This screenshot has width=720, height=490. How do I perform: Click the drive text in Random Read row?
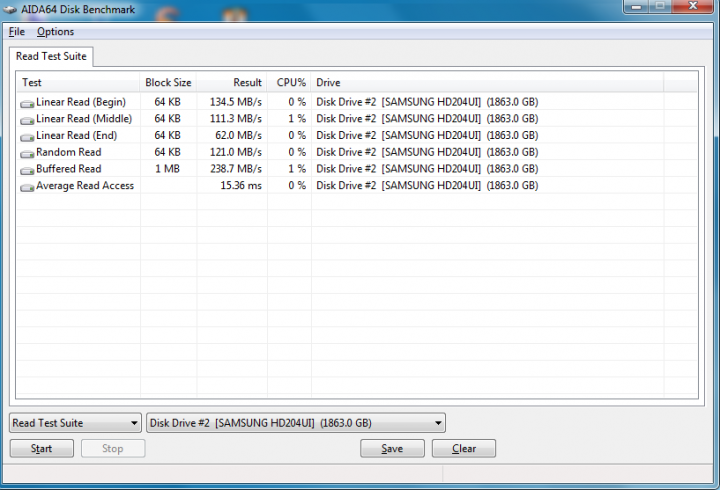point(427,152)
